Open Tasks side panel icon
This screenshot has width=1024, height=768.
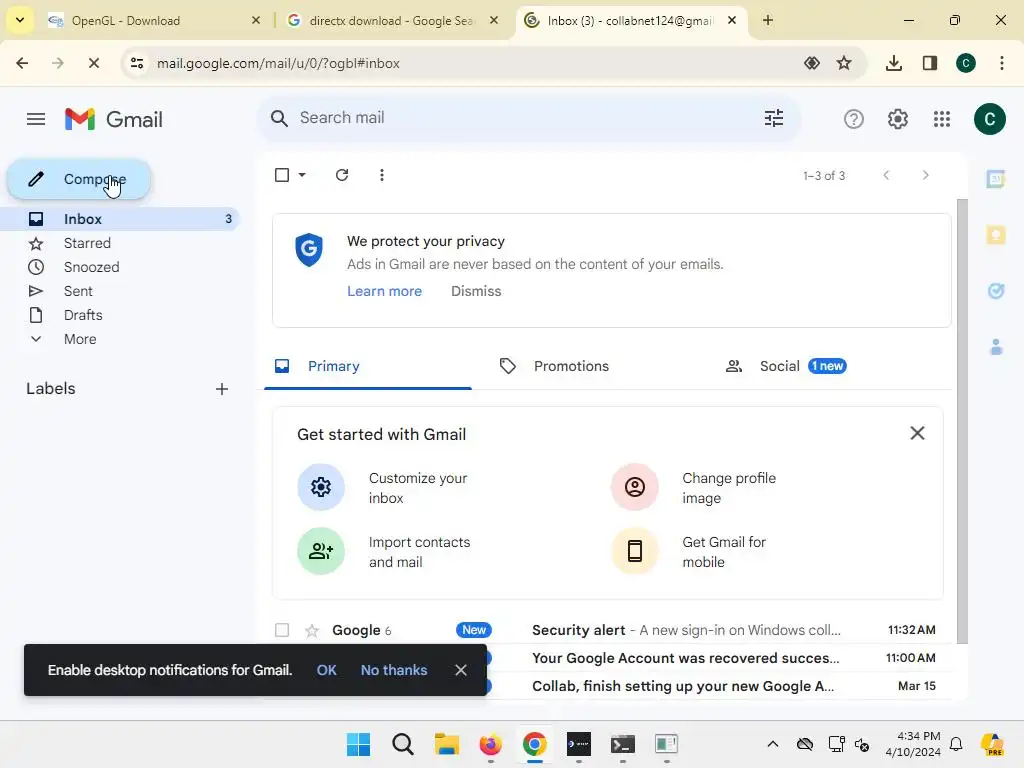[995, 291]
